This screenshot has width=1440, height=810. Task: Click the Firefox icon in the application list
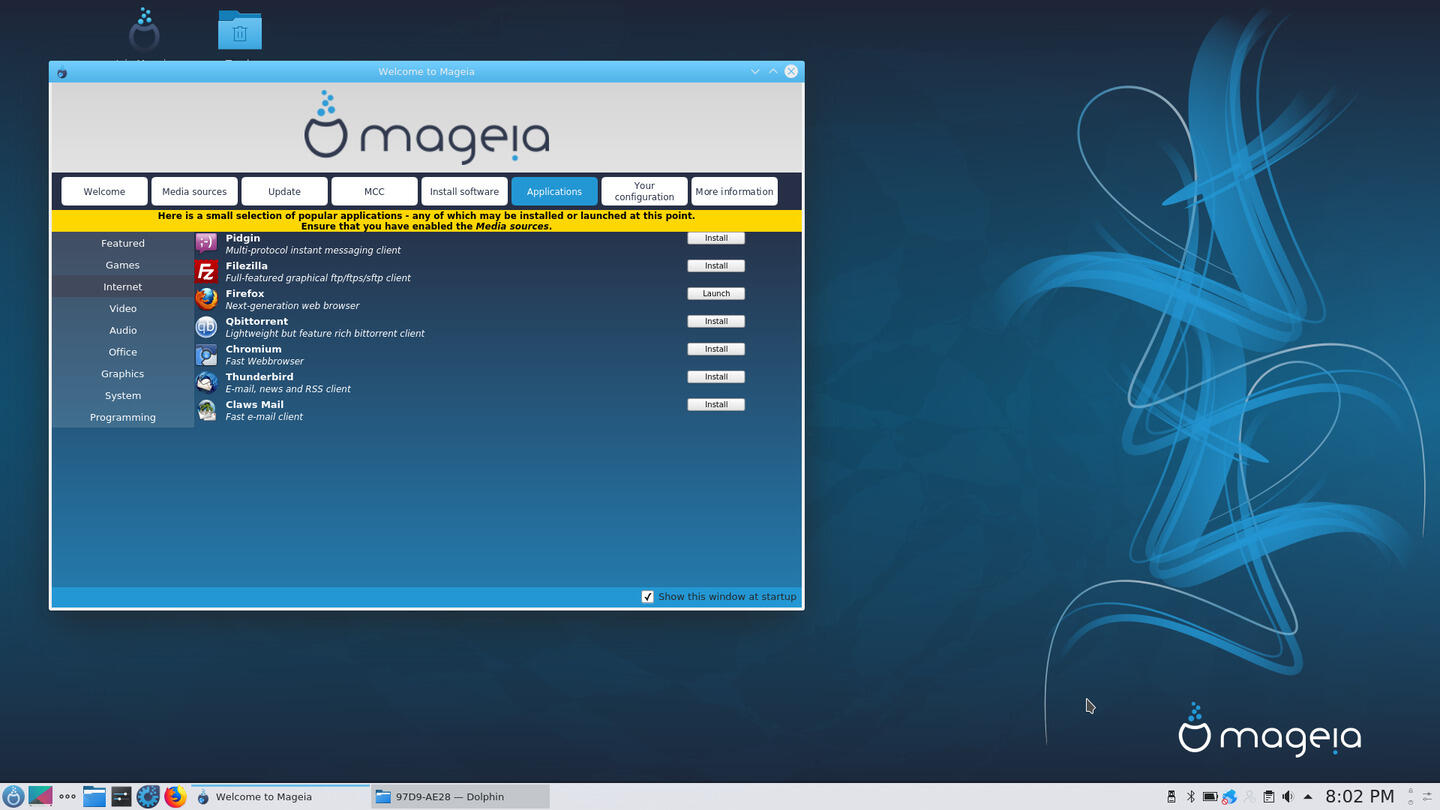(x=206, y=299)
